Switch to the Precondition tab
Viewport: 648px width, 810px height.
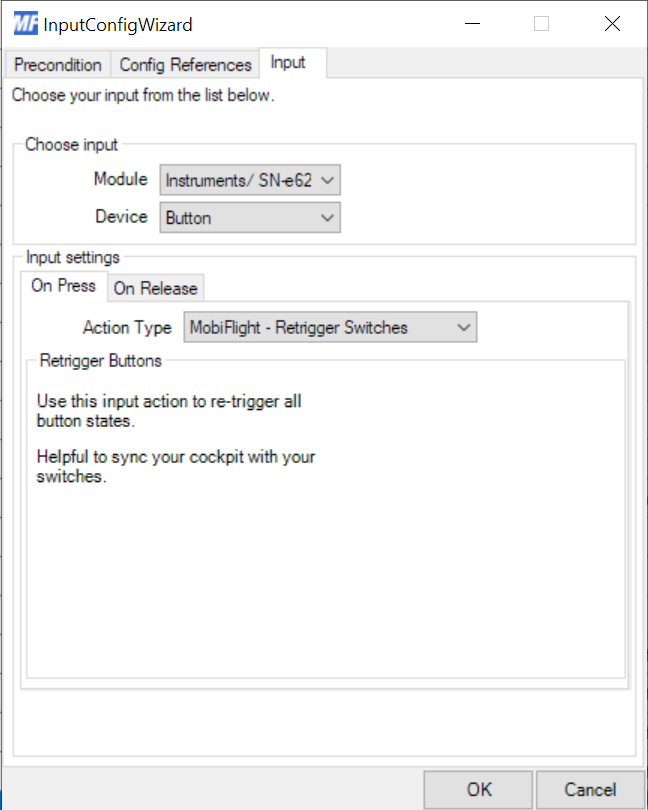pos(58,65)
